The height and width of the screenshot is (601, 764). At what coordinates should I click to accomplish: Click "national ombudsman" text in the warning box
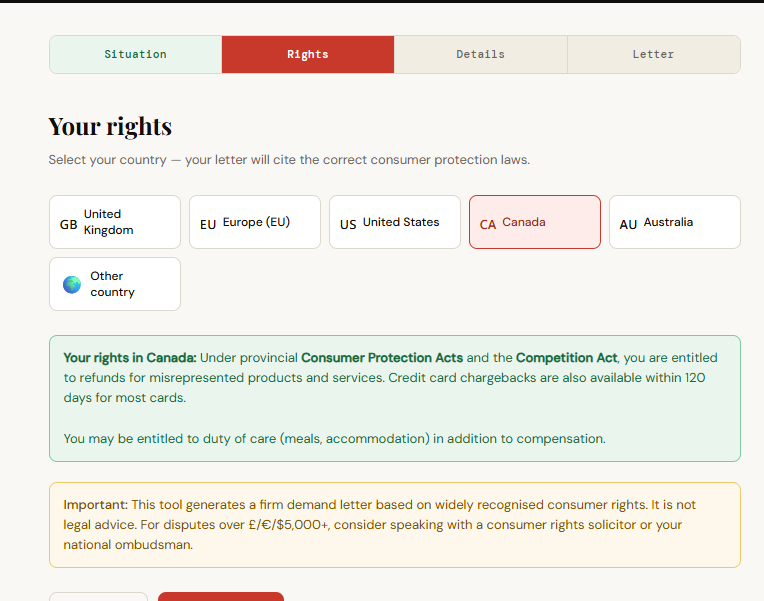[x=127, y=545]
